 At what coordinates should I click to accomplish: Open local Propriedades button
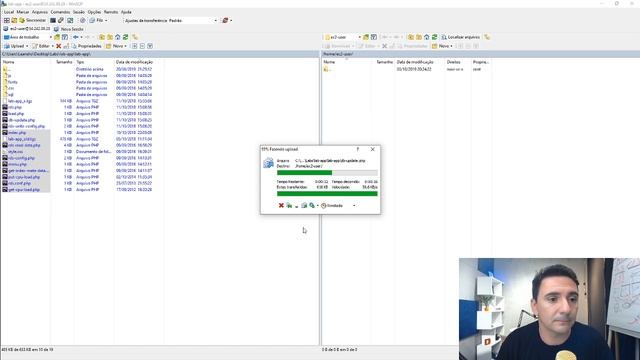(86, 46)
